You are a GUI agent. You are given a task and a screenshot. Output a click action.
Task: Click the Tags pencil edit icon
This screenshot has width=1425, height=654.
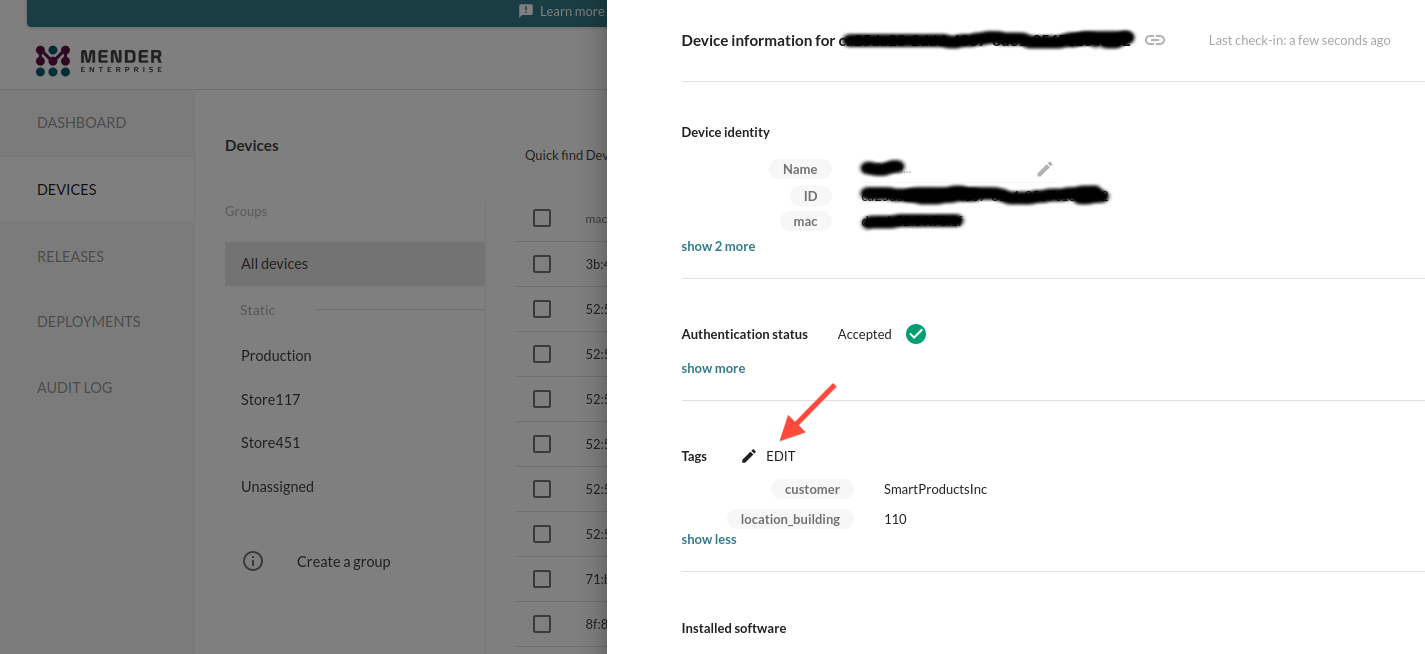pyautogui.click(x=749, y=456)
